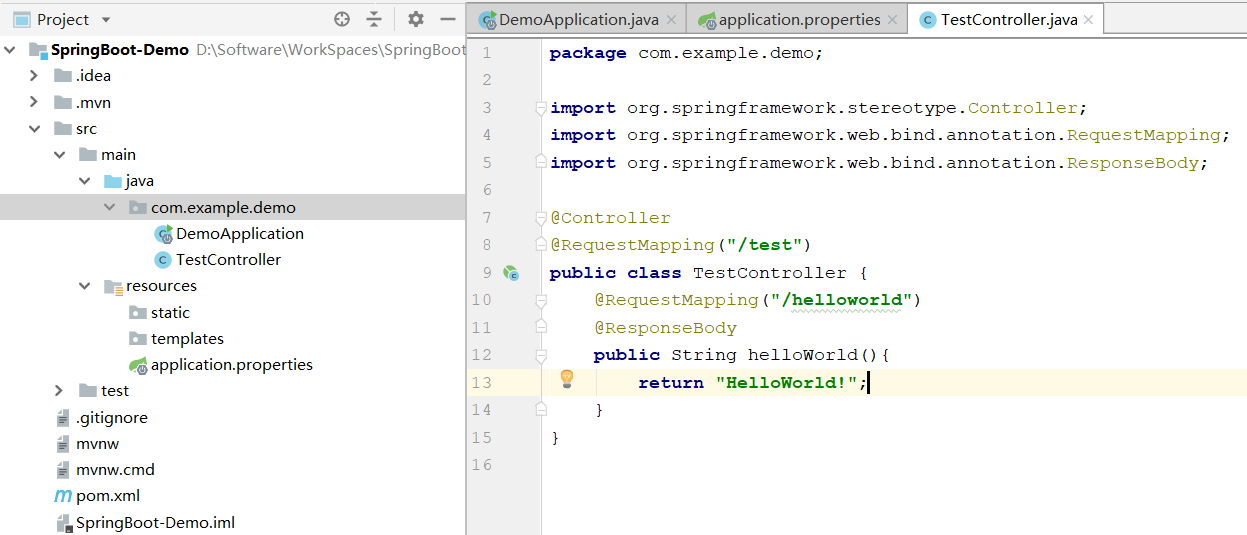Click the "HelloWorld!" return string
This screenshot has height=535, width=1247.
pyautogui.click(x=788, y=383)
